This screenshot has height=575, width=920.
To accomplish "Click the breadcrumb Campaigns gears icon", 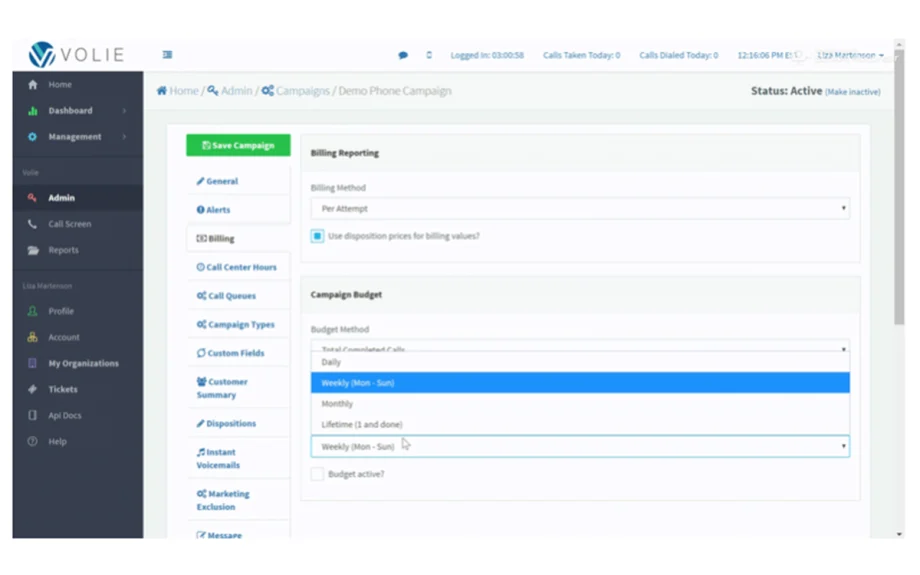I will pyautogui.click(x=268, y=90).
